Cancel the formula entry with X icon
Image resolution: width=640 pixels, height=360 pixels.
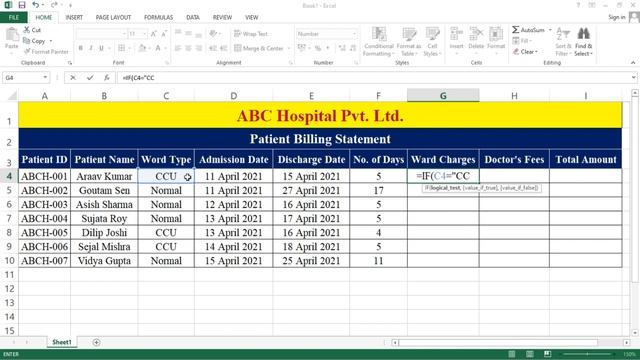tap(73, 78)
